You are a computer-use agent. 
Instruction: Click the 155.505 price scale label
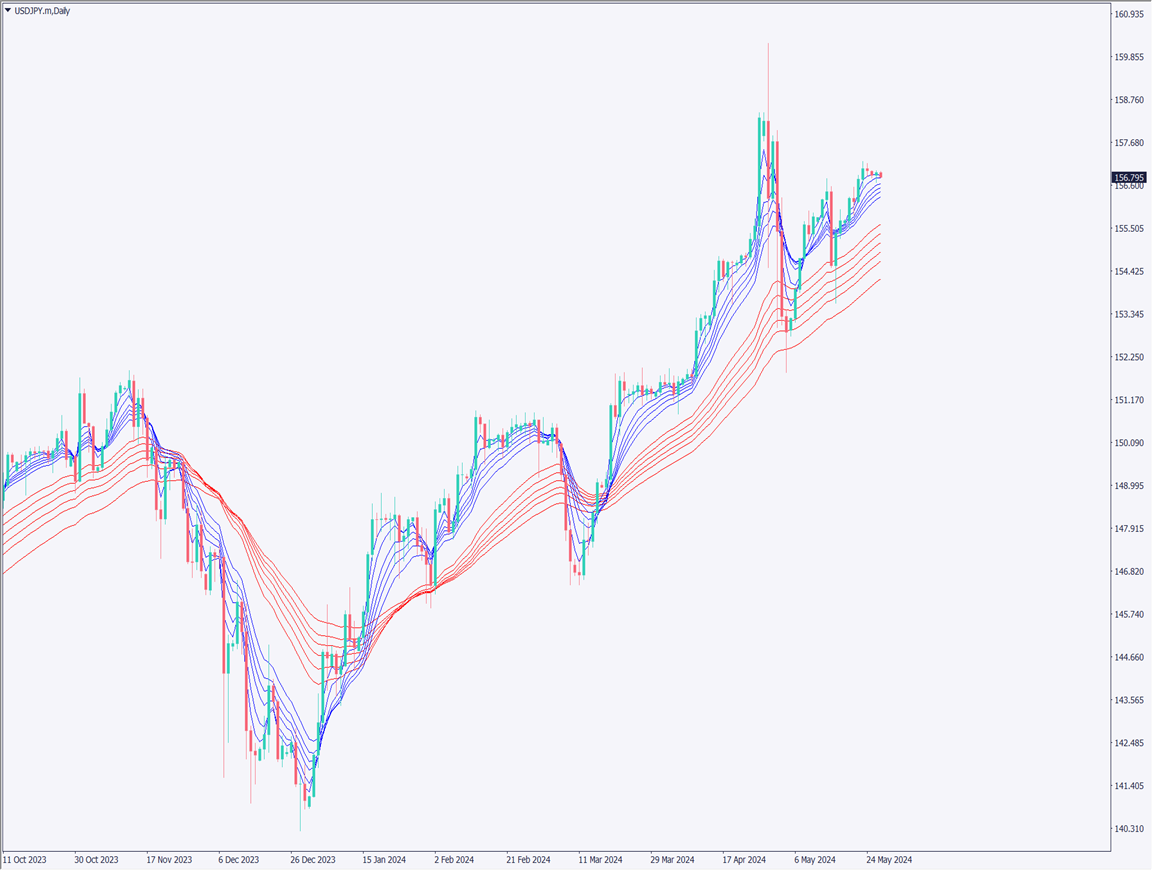pos(1130,229)
